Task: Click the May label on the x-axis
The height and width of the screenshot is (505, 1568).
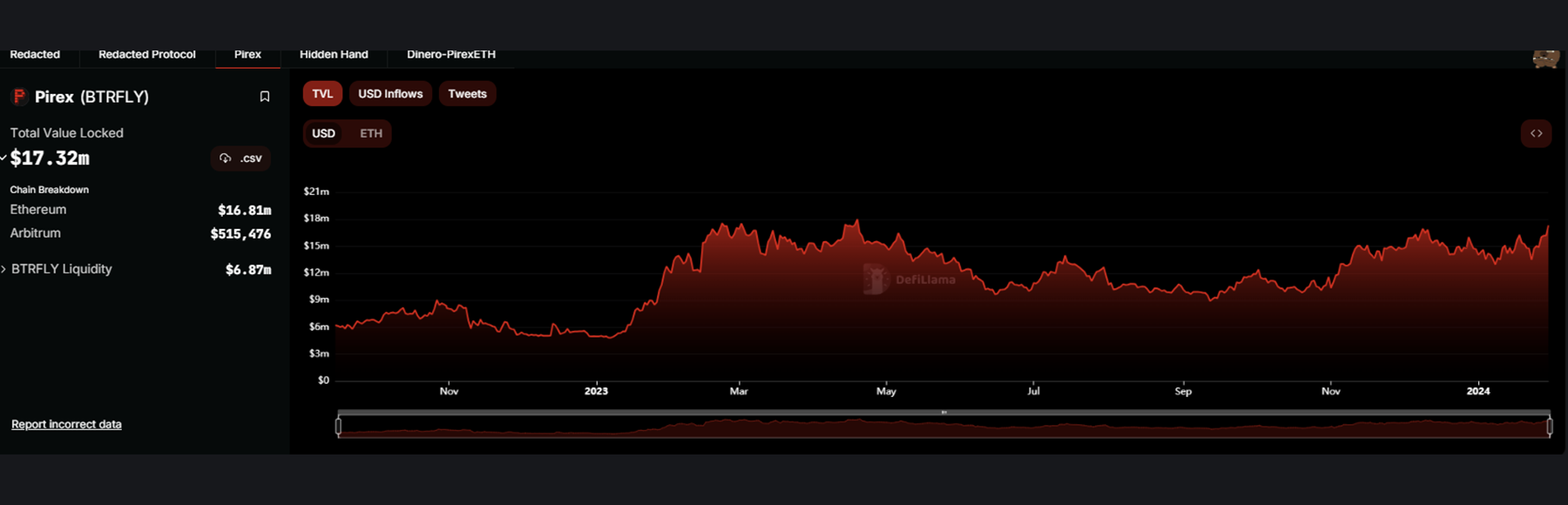Action: click(x=886, y=391)
